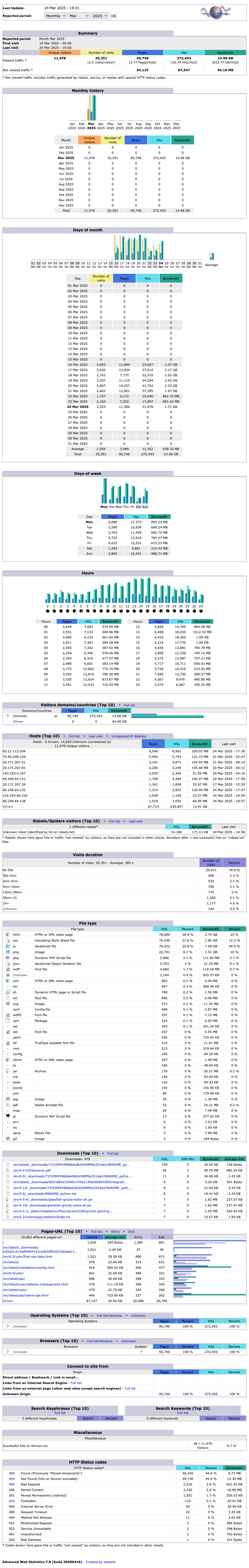
Task: Open Unresolved IP Address list link
Action: pos(129,736)
